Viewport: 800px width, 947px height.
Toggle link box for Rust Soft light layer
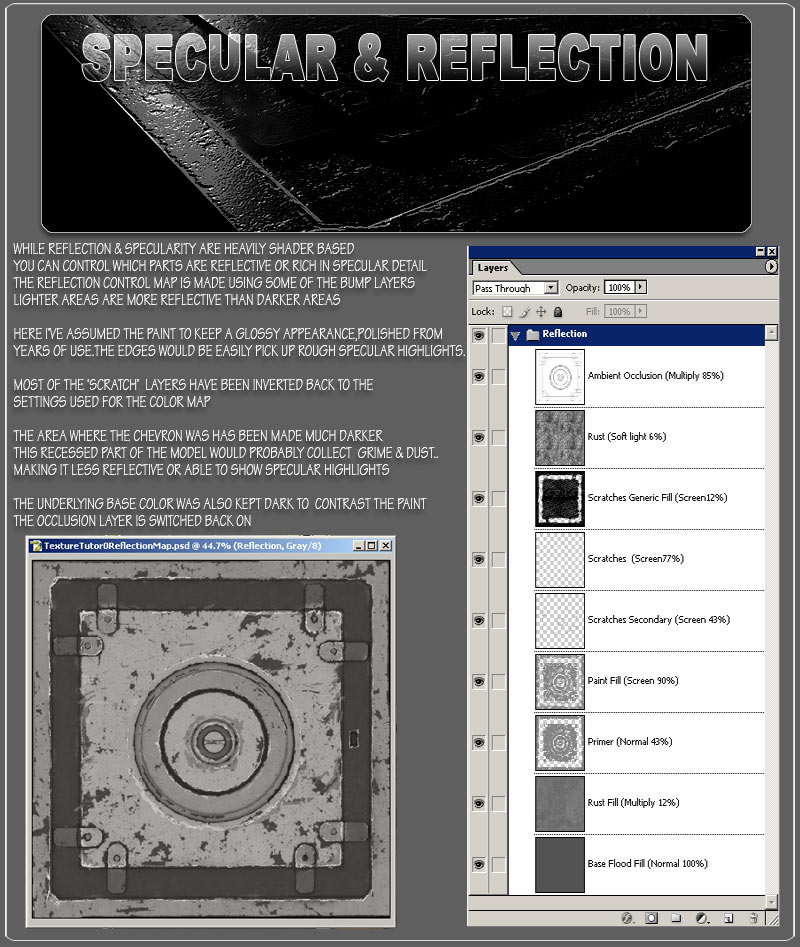(498, 437)
